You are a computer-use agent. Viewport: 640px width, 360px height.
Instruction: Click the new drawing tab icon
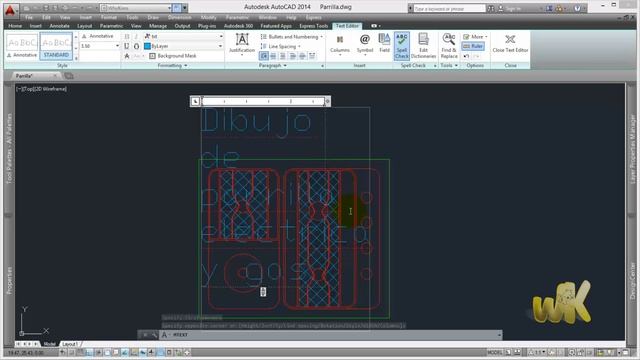(x=69, y=76)
